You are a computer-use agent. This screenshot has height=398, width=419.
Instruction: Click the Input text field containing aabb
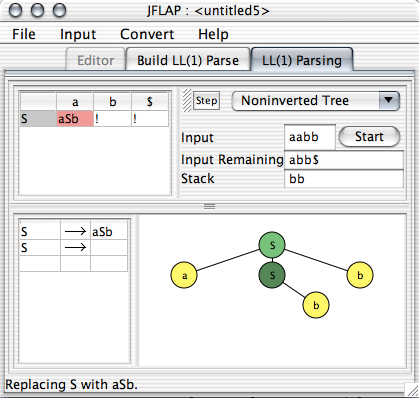pos(310,137)
